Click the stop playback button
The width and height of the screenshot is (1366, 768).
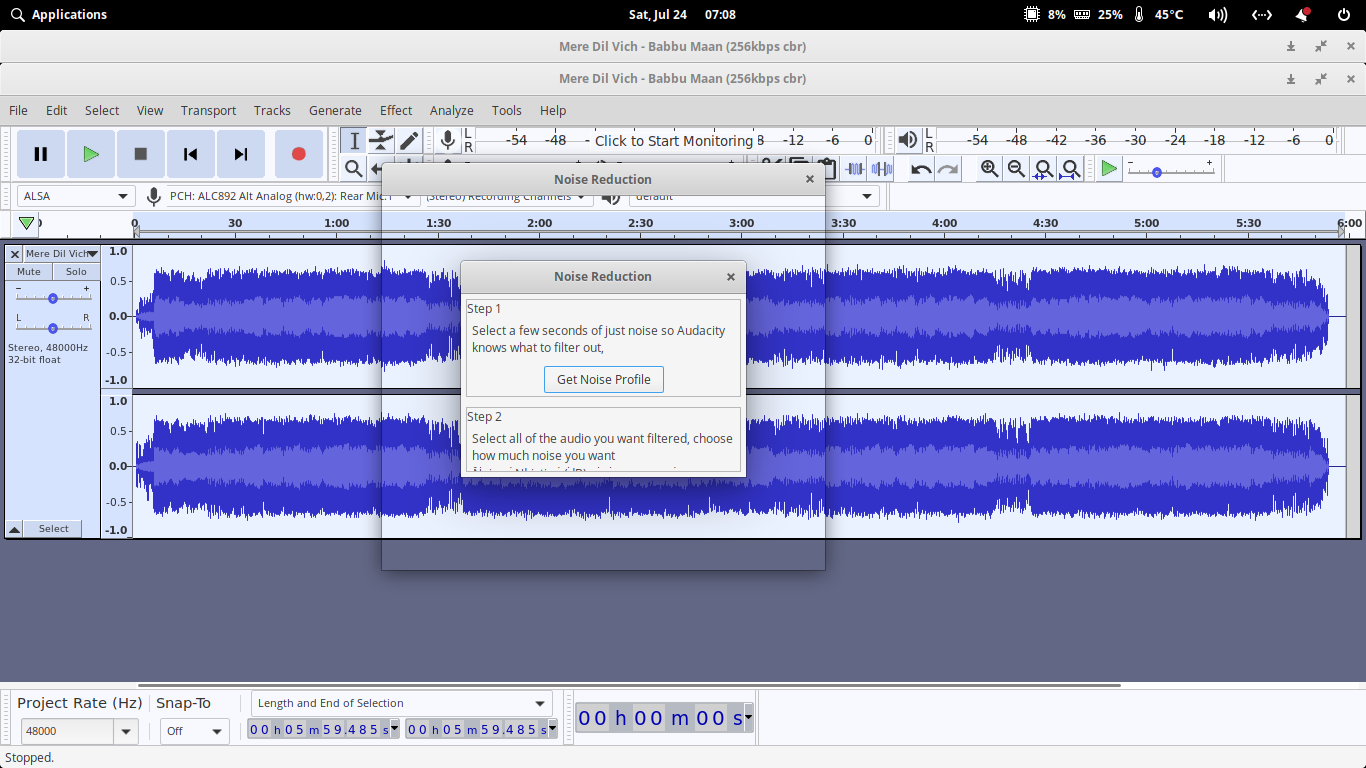click(140, 154)
